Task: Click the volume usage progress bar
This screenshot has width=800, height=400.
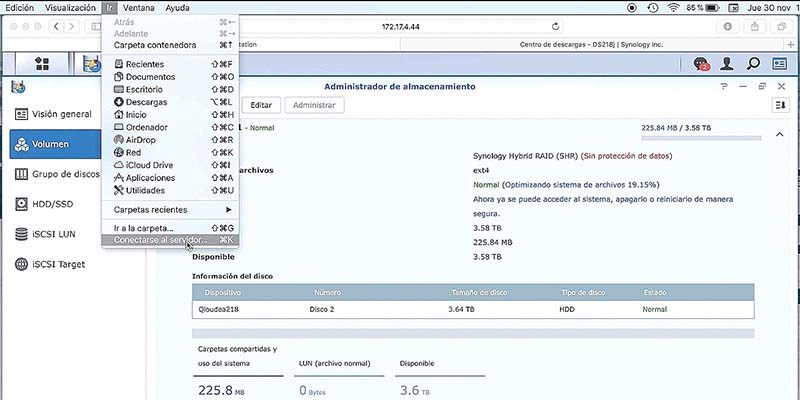Action: coord(701,138)
